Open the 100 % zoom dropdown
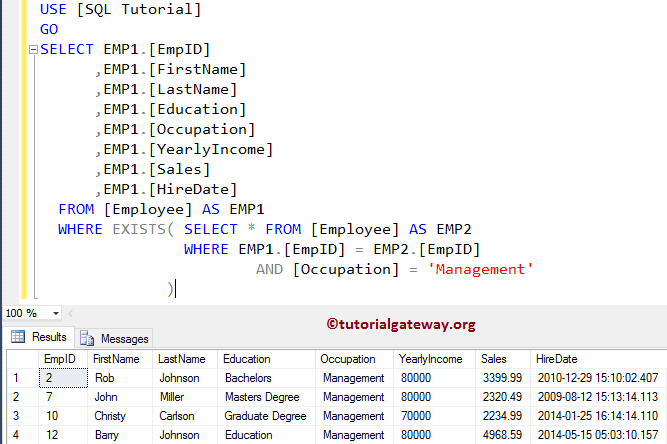 tap(55, 313)
